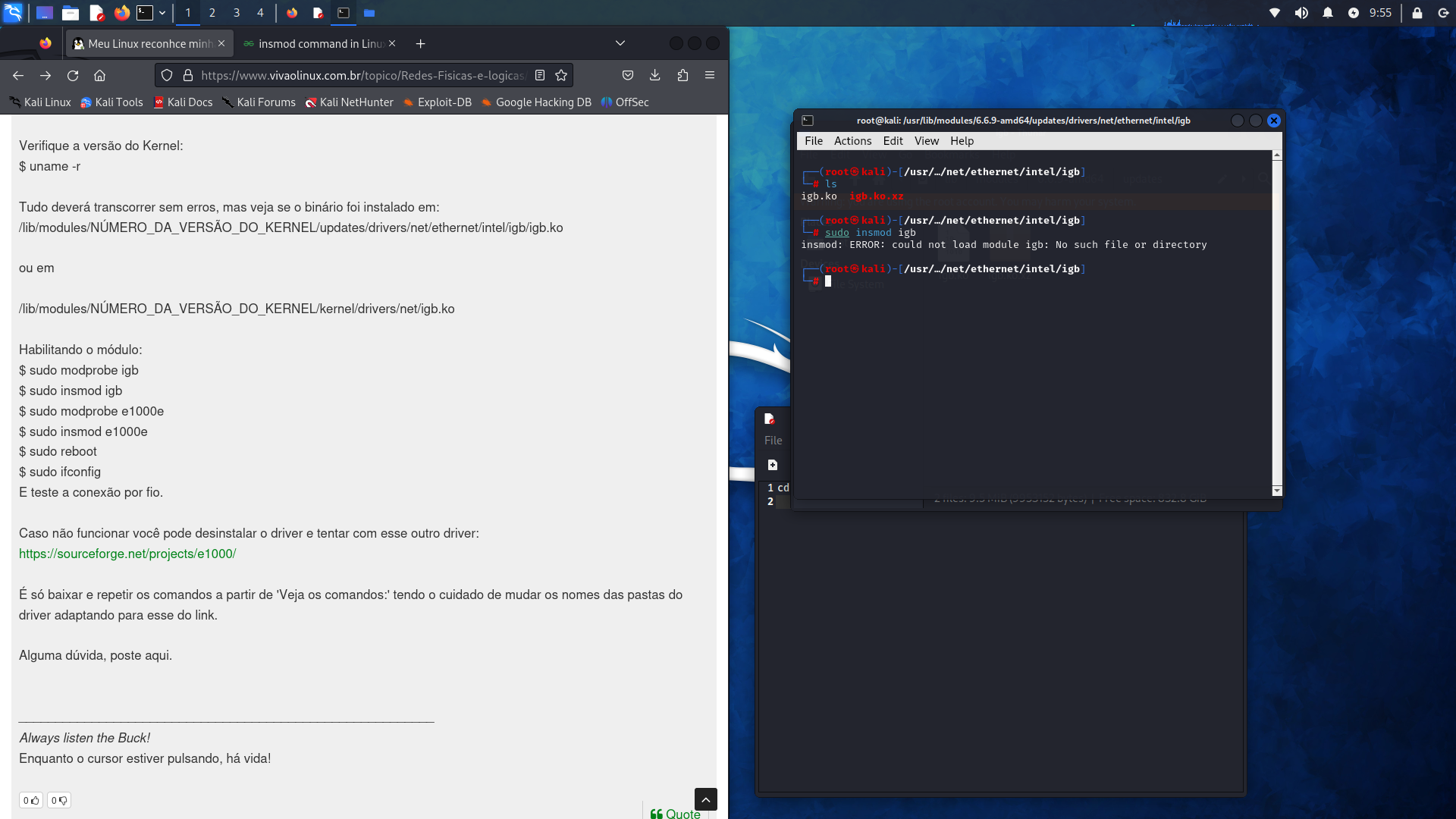The height and width of the screenshot is (819, 1456).
Task: Open the Kali applications menu
Action: coord(13,13)
